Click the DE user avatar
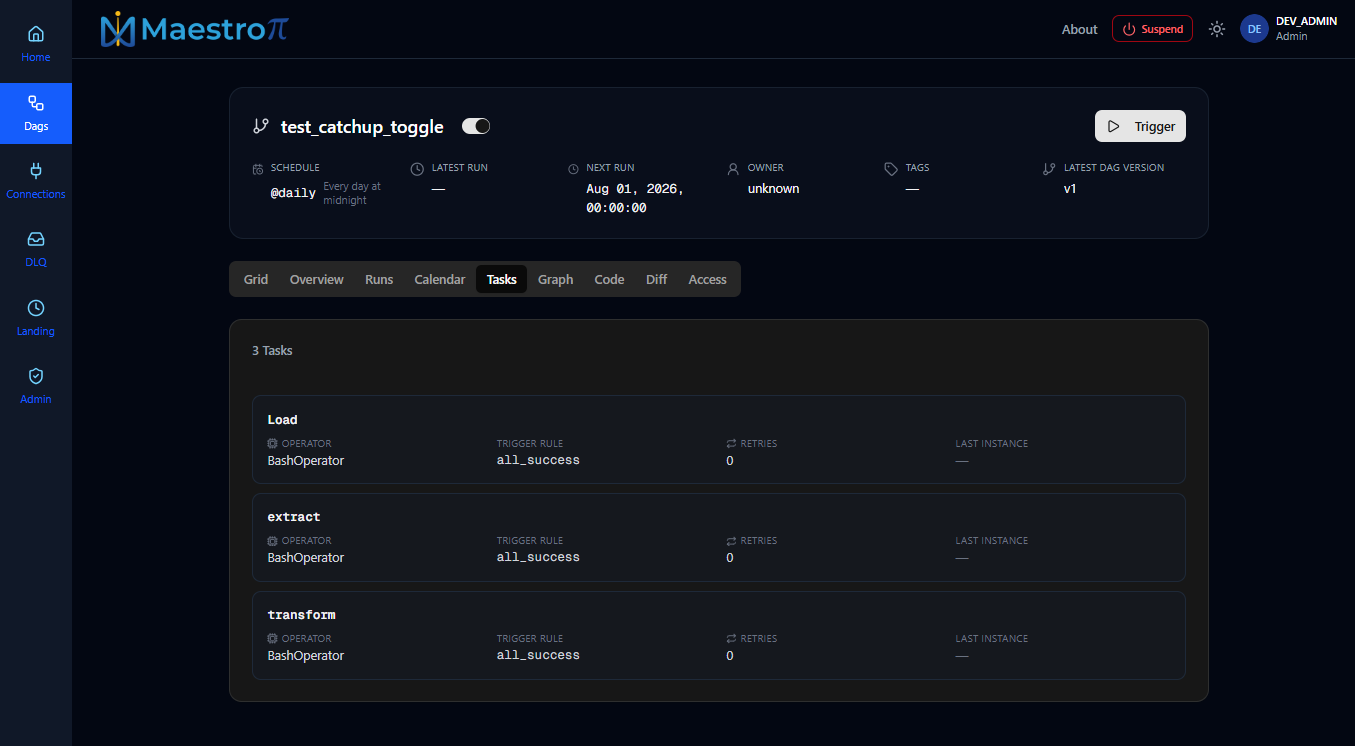Screen dimensions: 1355x746 tap(1254, 29)
